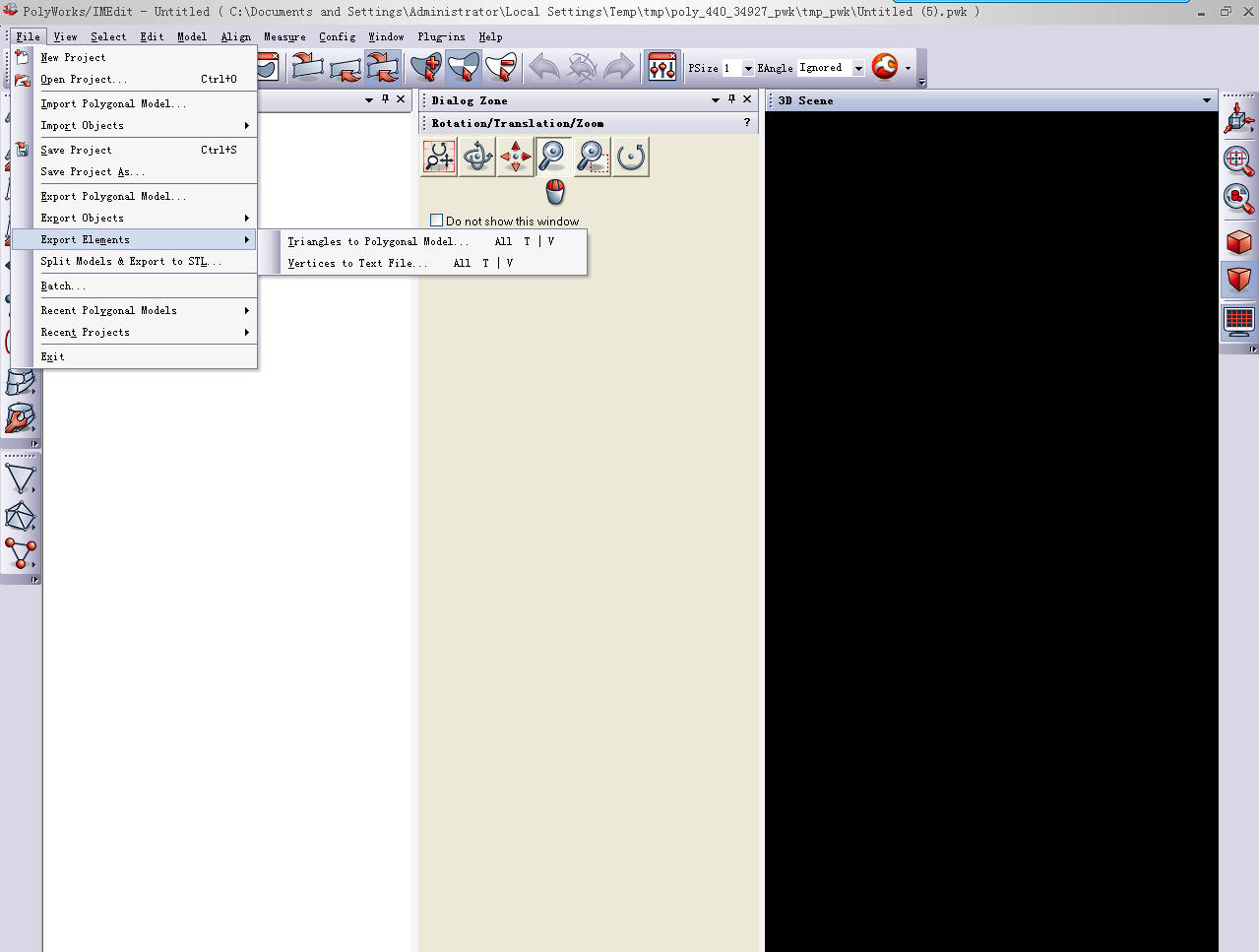1259x952 pixels.
Task: Click the greyed undo-all globe arrow icon
Action: pyautogui.click(x=582, y=68)
